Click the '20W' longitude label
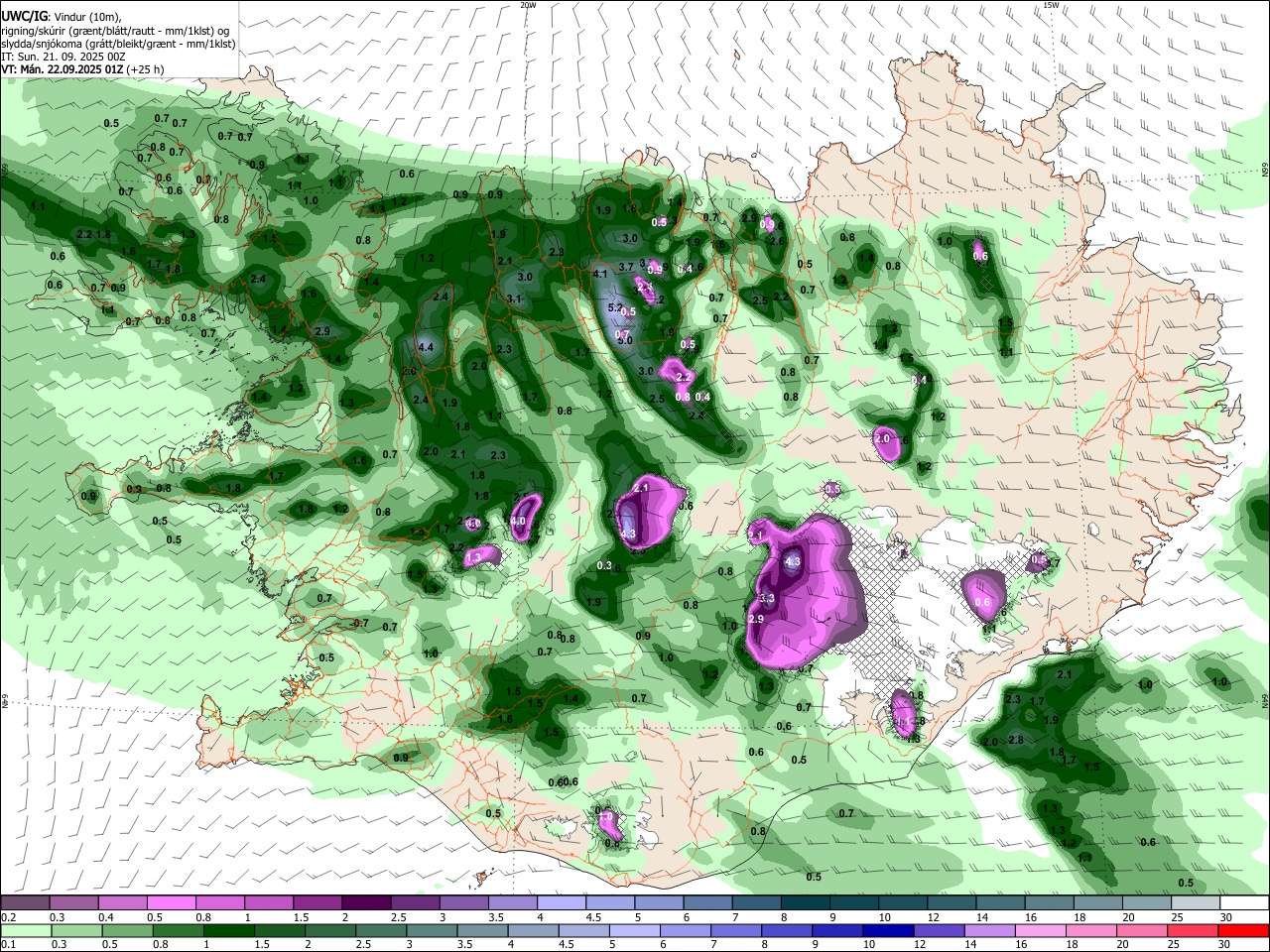The width and height of the screenshot is (1270, 952). click(x=528, y=5)
